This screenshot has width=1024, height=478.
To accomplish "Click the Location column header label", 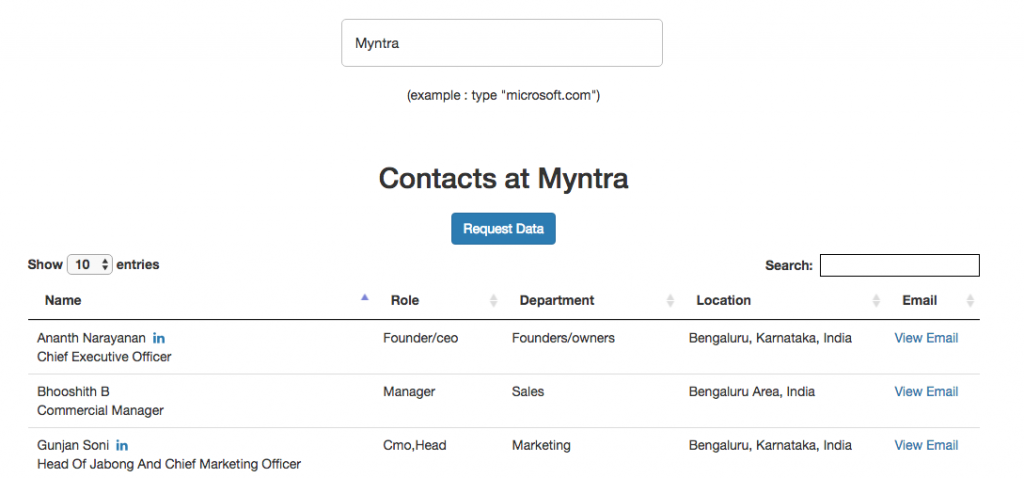I will pyautogui.click(x=724, y=300).
